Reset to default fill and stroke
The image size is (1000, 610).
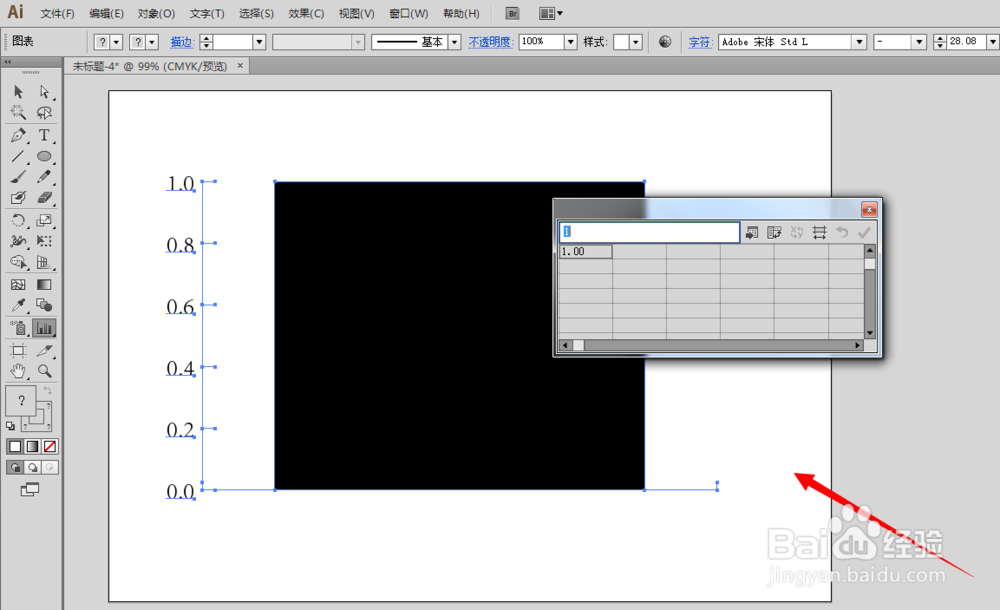point(10,426)
